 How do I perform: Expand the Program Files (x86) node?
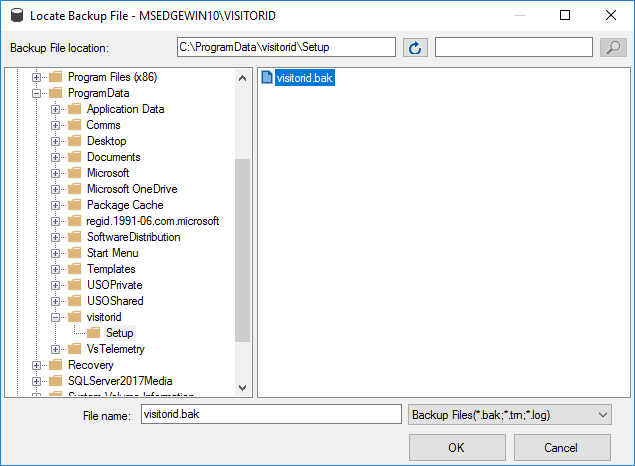coord(37,77)
